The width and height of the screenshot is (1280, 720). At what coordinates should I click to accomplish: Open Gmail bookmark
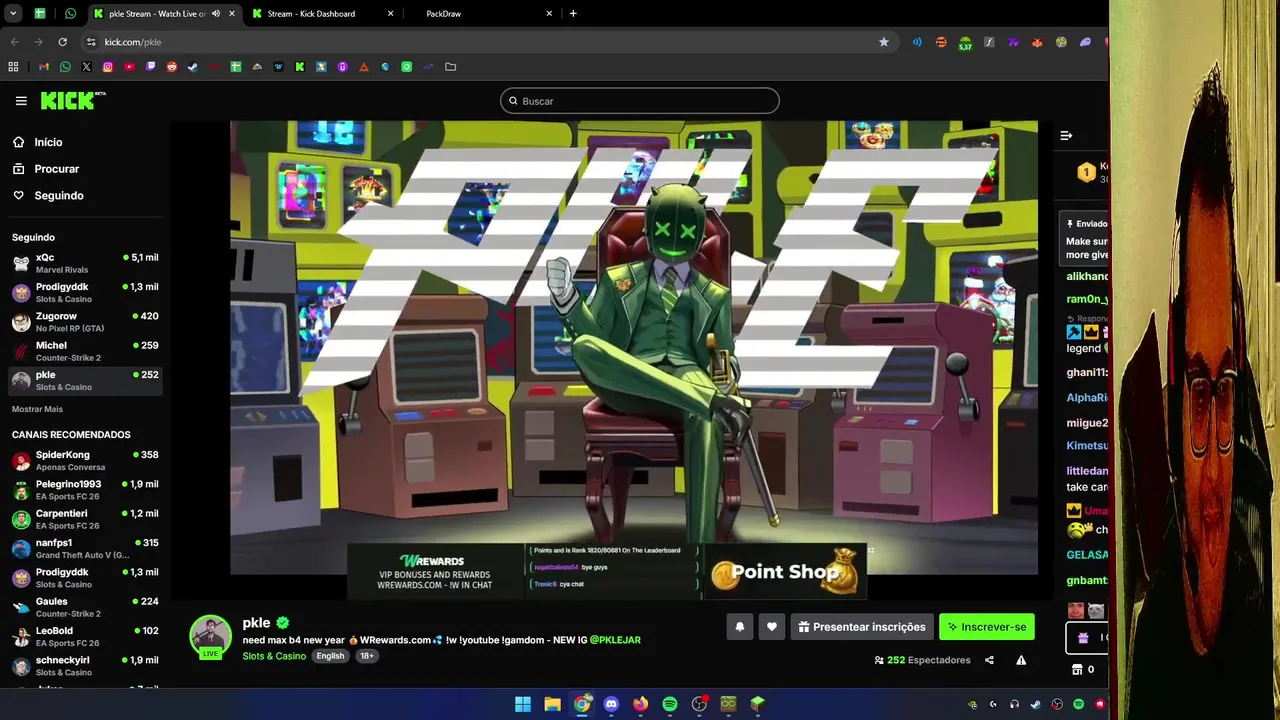pyautogui.click(x=44, y=67)
